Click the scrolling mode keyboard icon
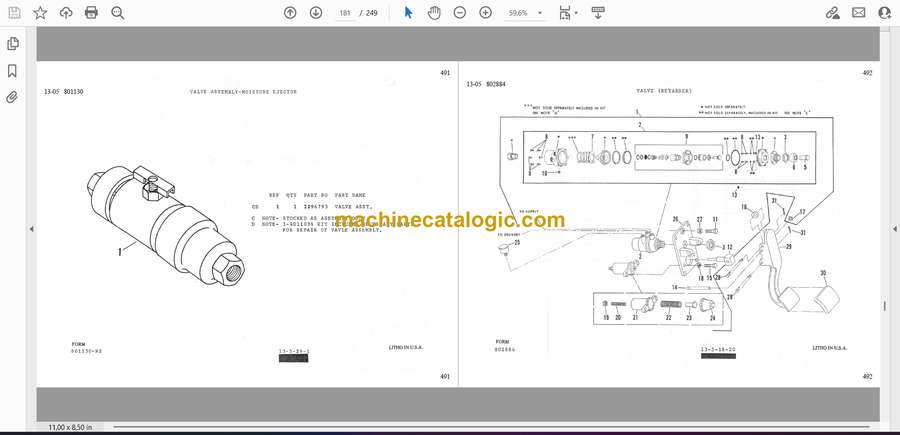The image size is (900, 435). [x=598, y=13]
